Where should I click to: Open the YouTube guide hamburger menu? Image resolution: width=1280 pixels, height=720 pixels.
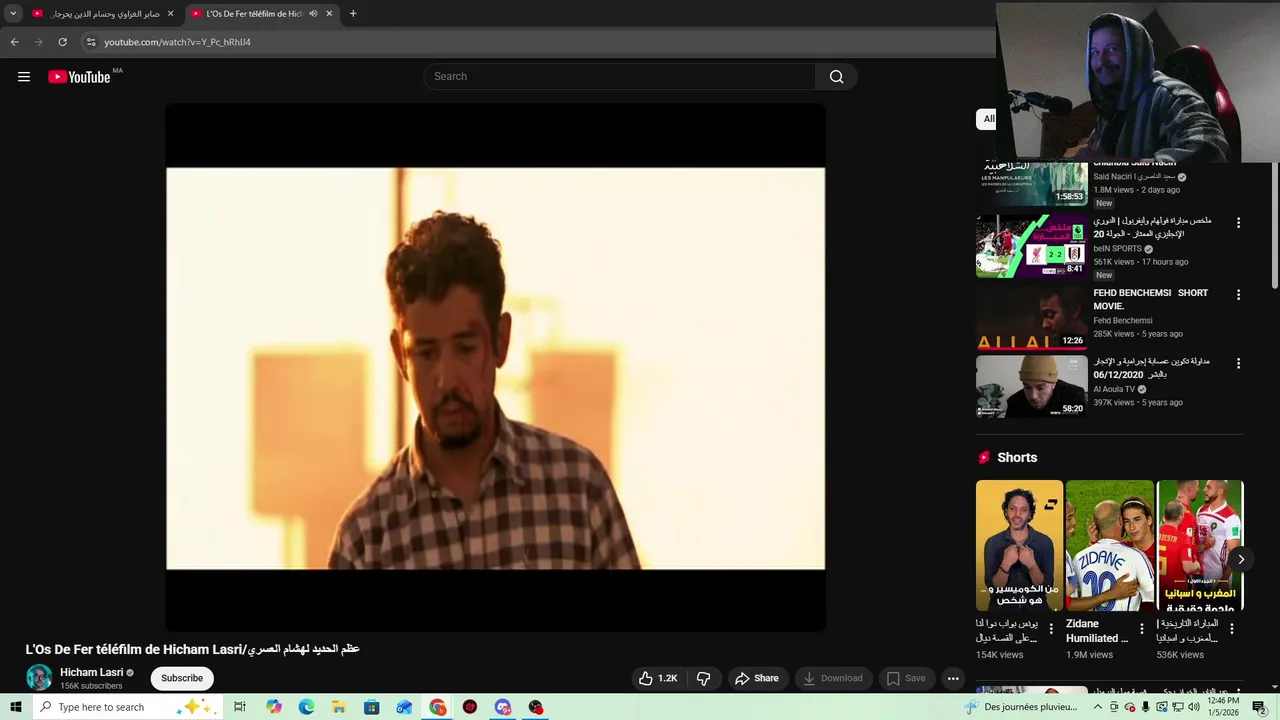[x=24, y=77]
